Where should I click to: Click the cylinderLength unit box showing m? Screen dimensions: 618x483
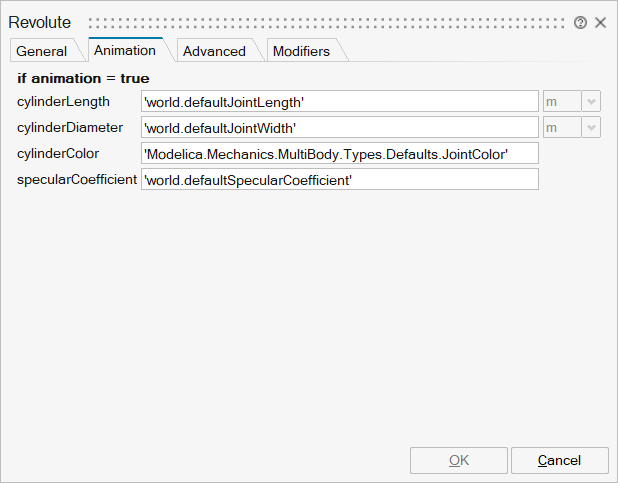click(x=561, y=102)
